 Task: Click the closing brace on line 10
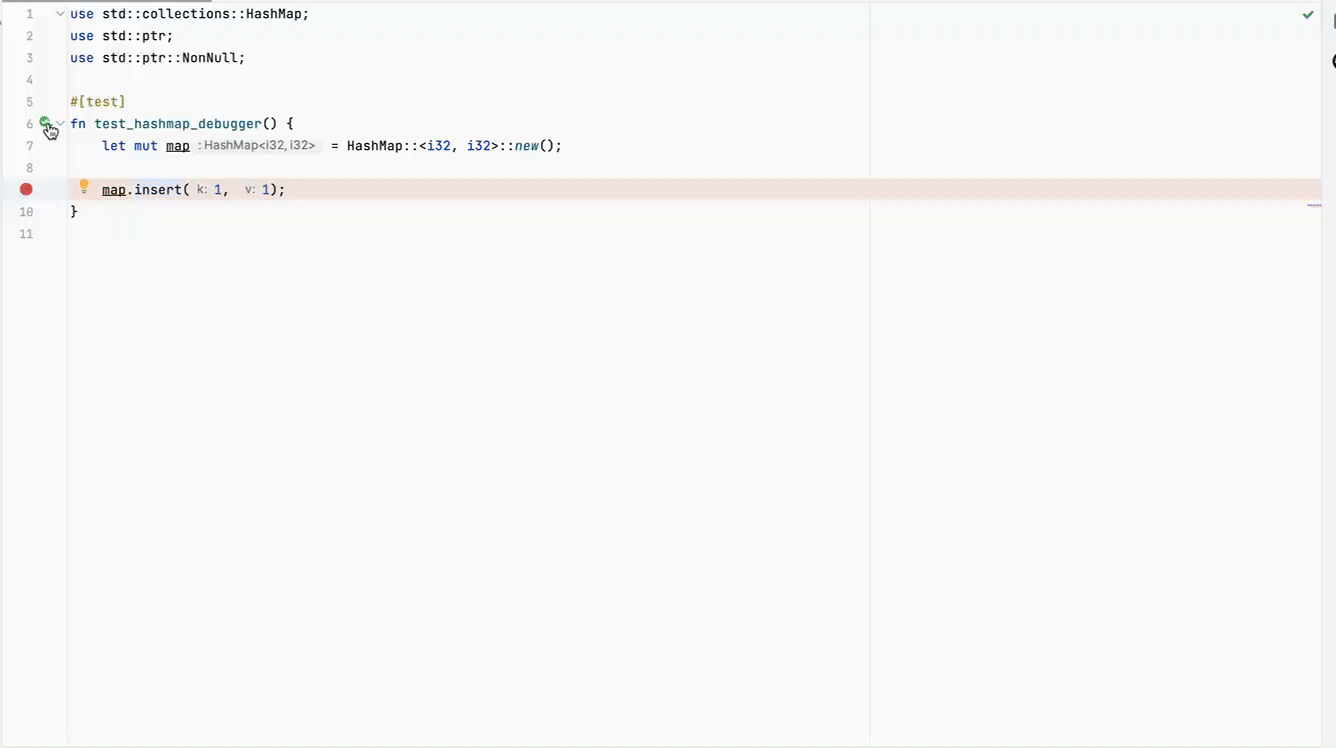[74, 211]
